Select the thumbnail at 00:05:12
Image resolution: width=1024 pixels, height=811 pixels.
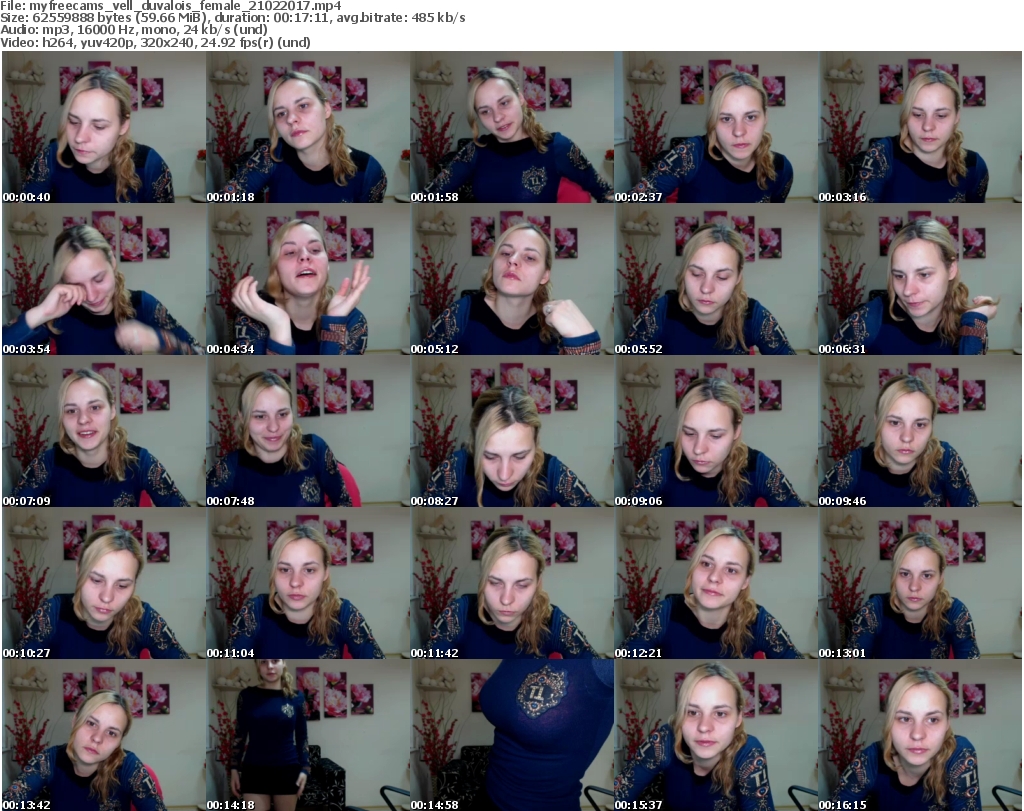(x=512, y=279)
